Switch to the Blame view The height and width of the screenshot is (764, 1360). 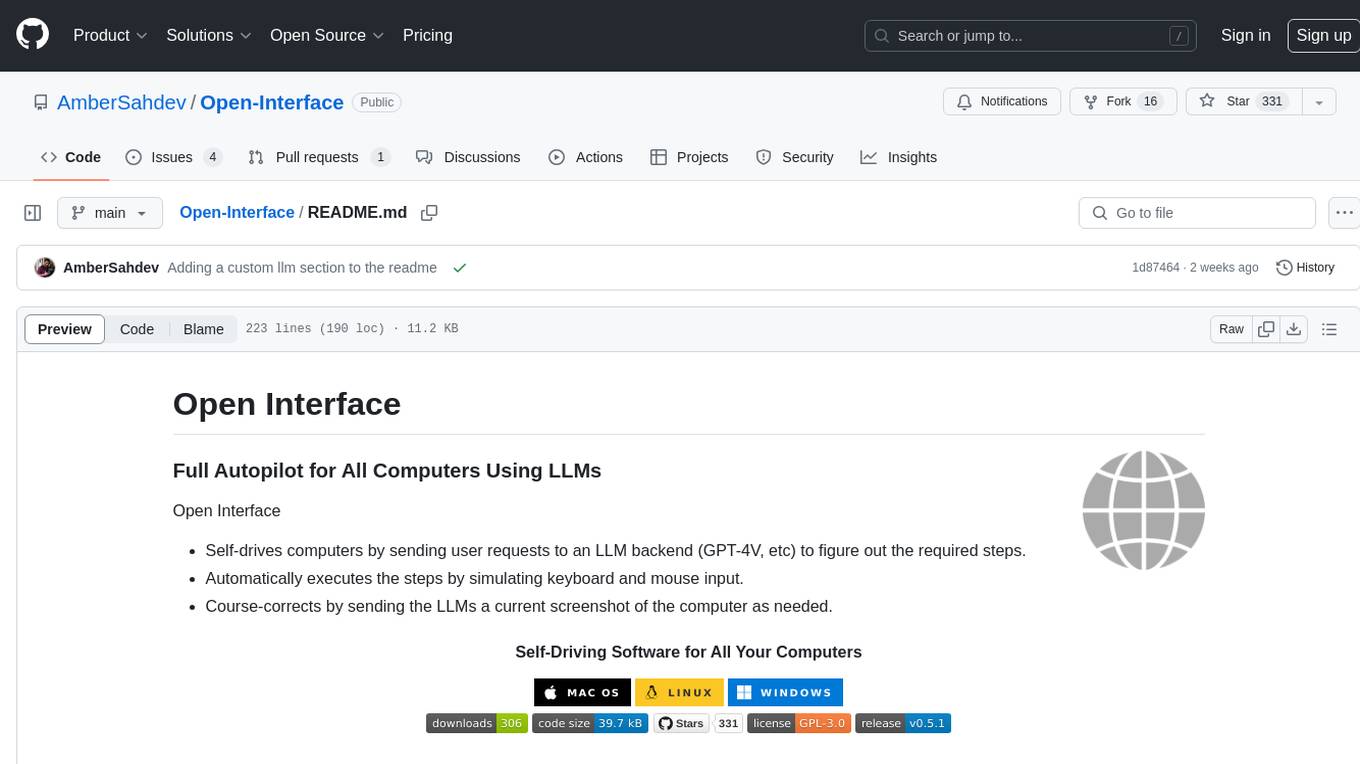pyautogui.click(x=203, y=329)
